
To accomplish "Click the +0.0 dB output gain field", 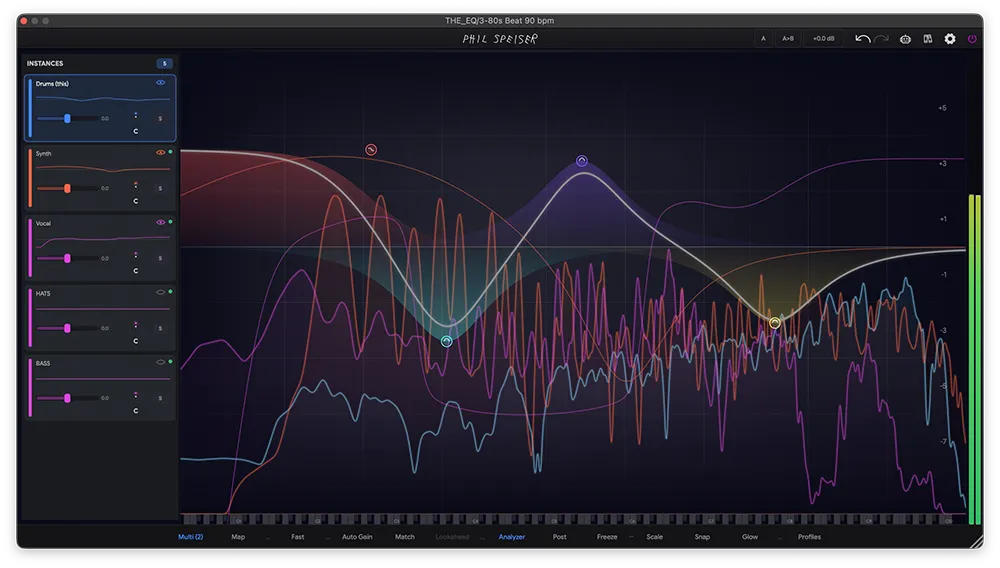I will coord(823,39).
